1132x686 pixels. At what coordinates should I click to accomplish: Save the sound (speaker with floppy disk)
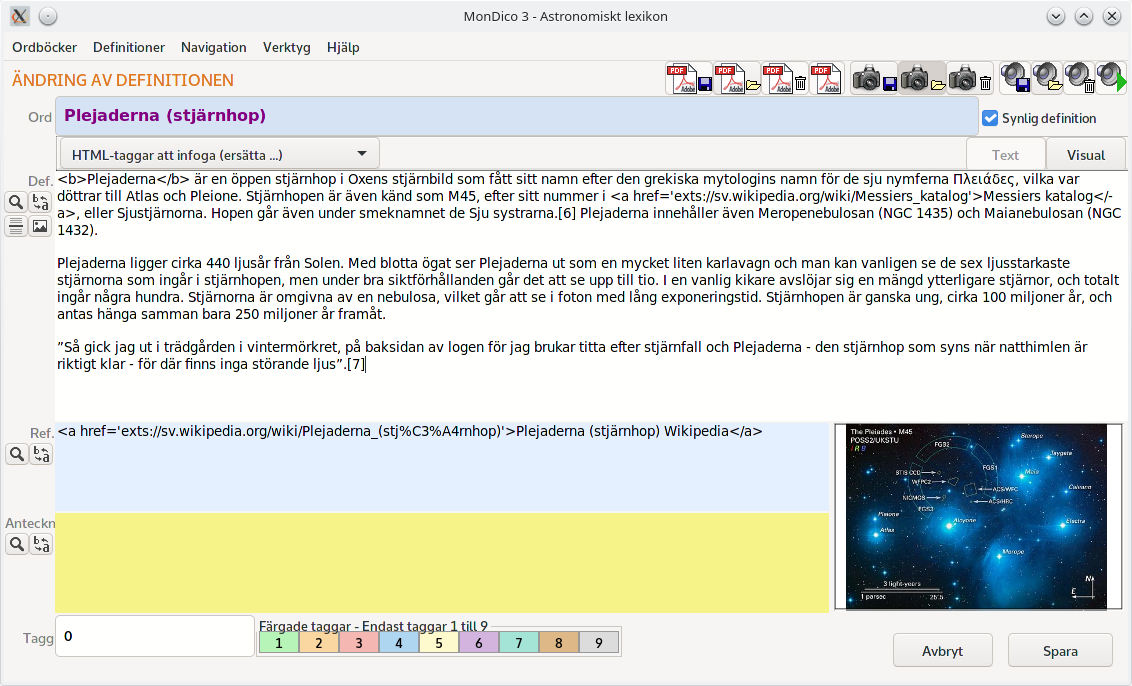tap(1016, 78)
